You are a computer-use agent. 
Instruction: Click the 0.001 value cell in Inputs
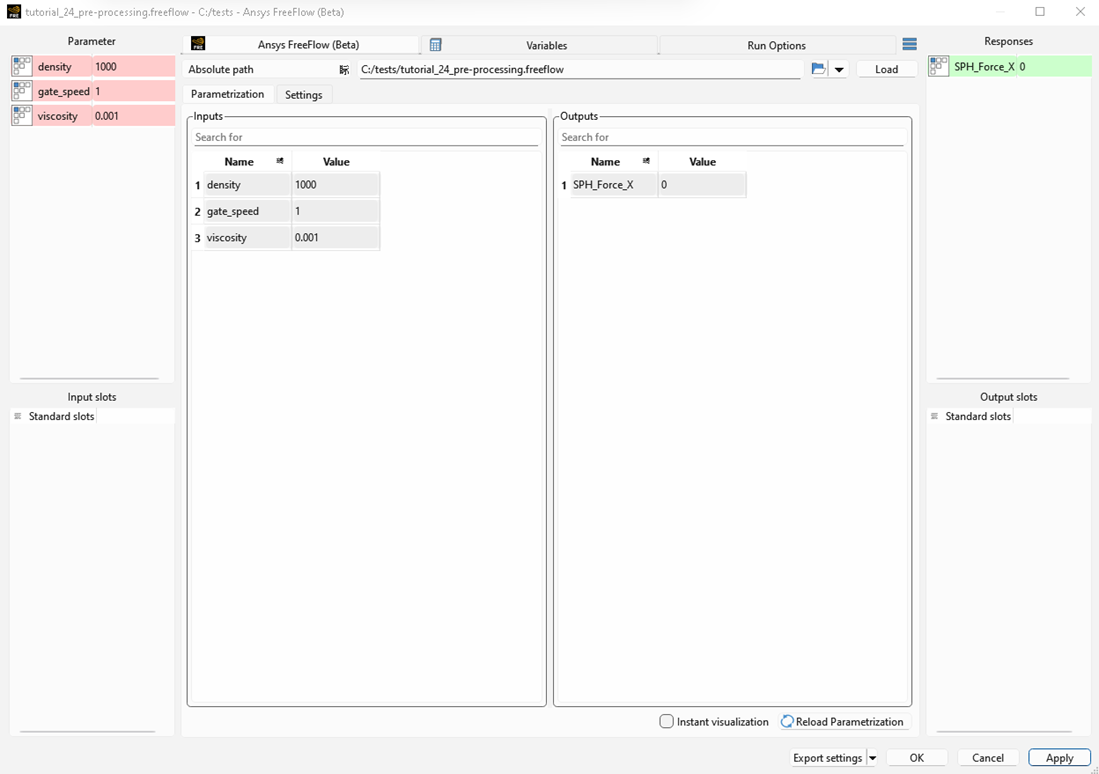click(336, 238)
